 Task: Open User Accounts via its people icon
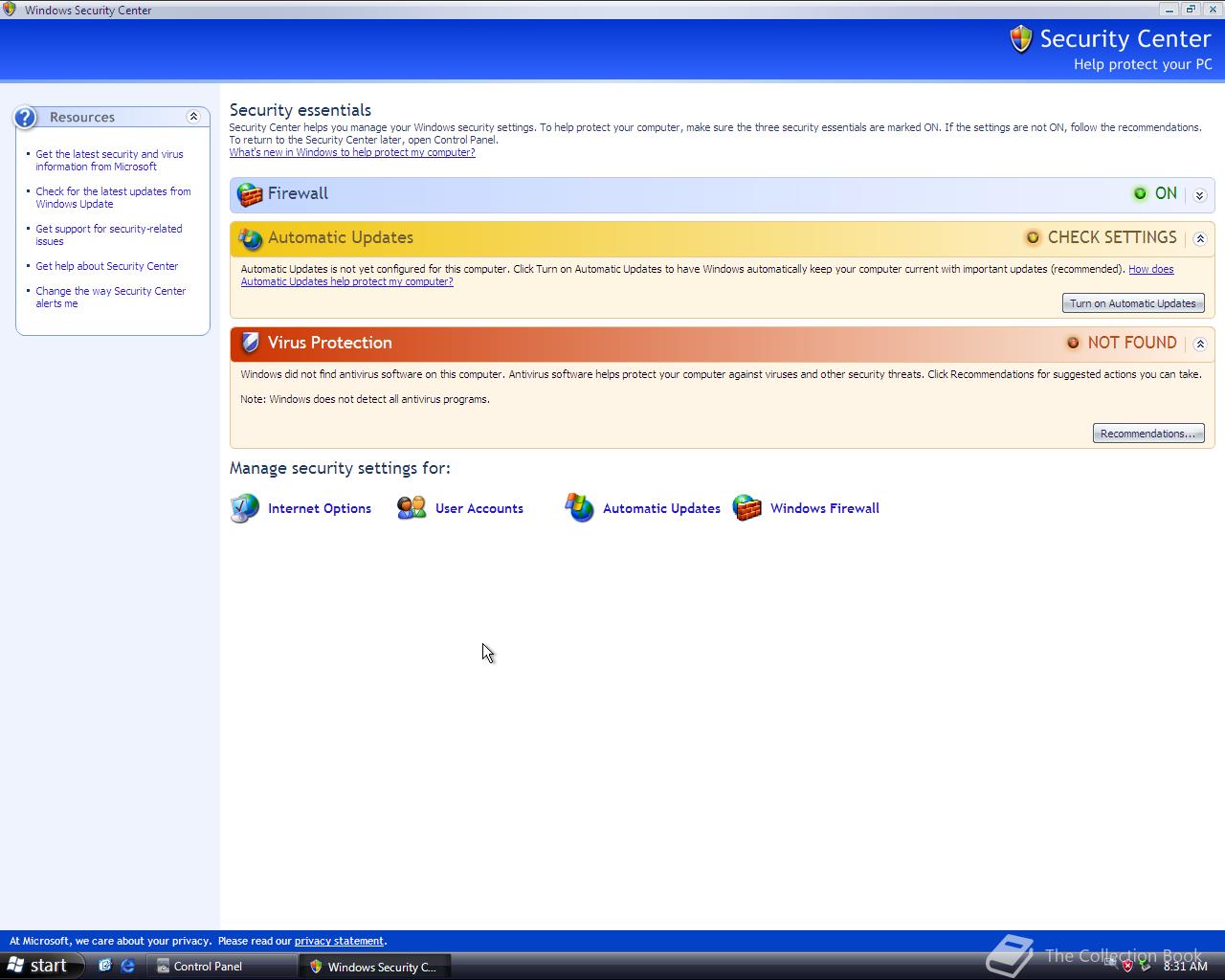[x=412, y=508]
